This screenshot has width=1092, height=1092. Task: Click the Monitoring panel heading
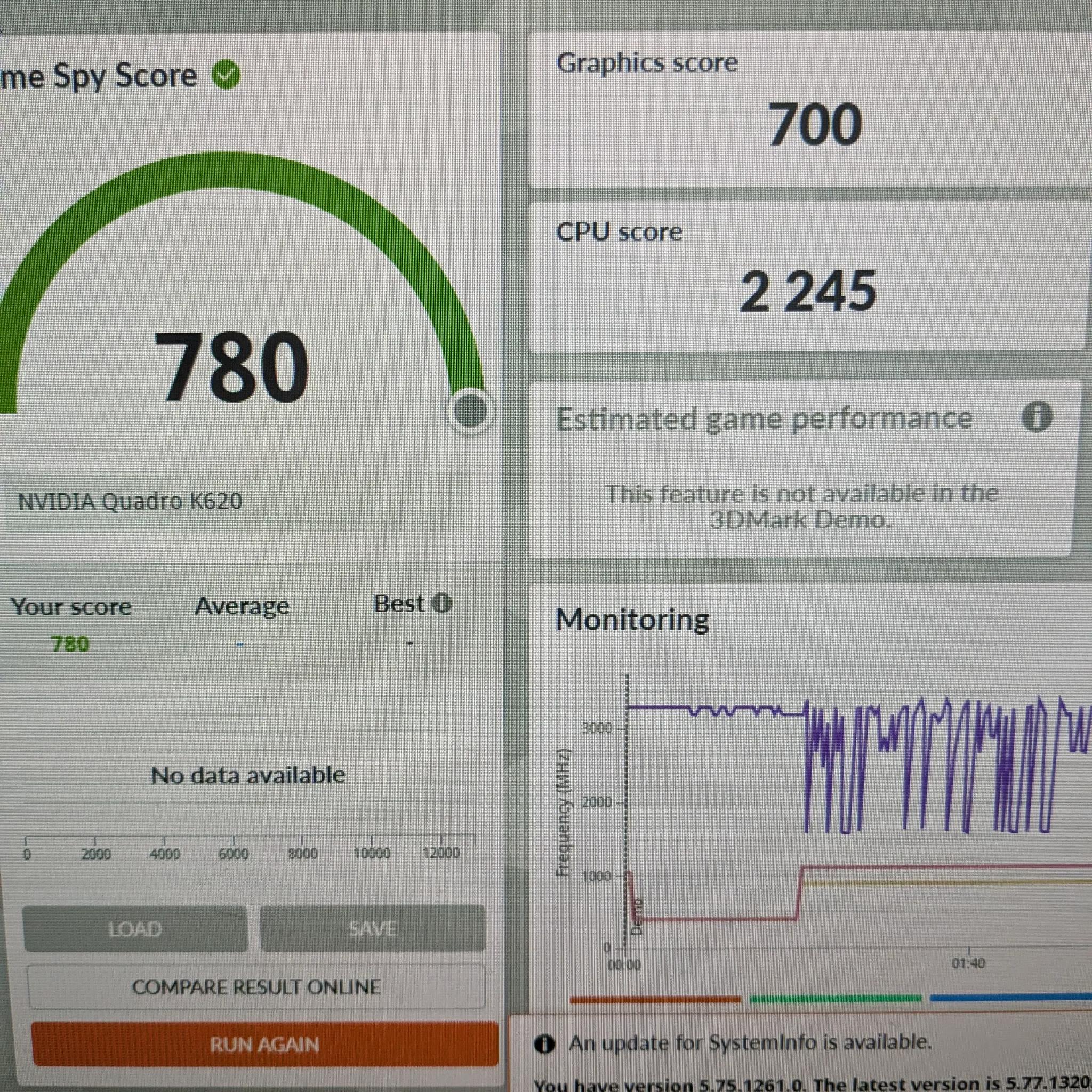(x=632, y=620)
